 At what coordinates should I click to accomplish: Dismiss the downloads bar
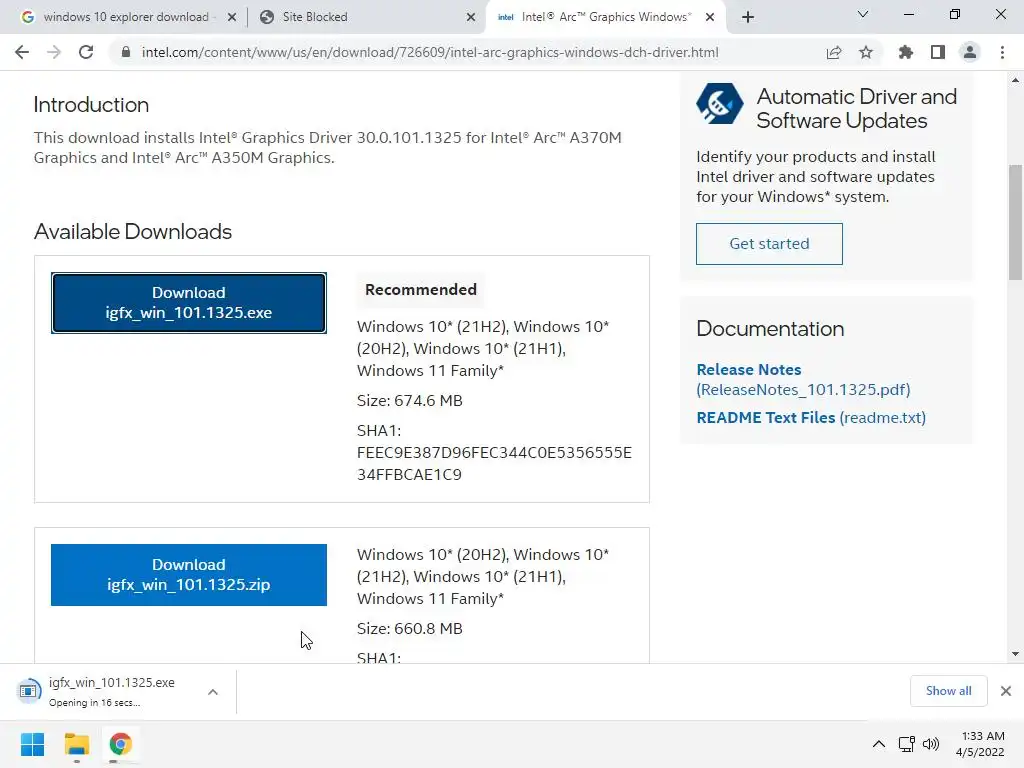[1006, 691]
